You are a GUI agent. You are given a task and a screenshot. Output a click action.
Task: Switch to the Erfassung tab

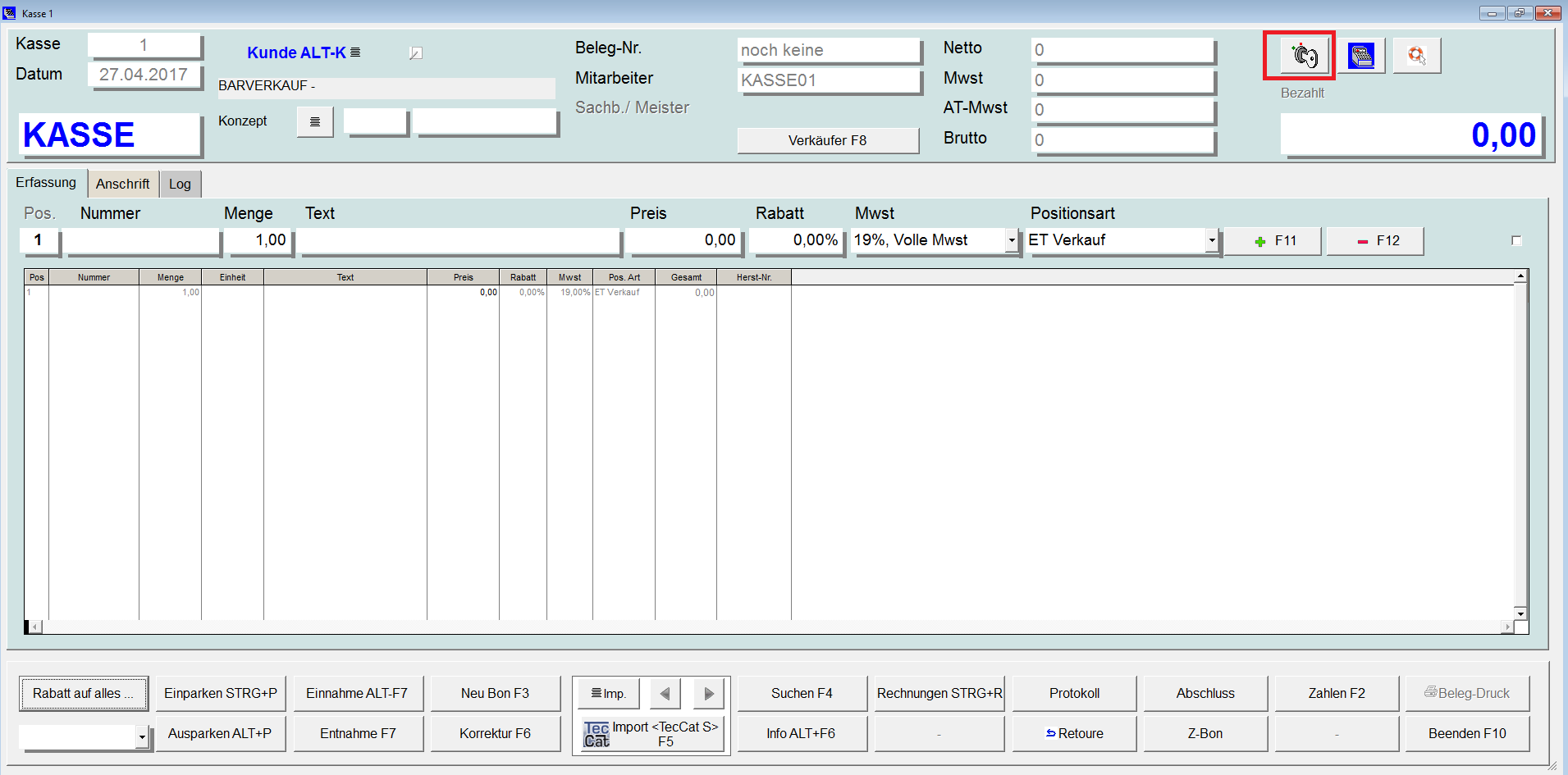[x=46, y=183]
